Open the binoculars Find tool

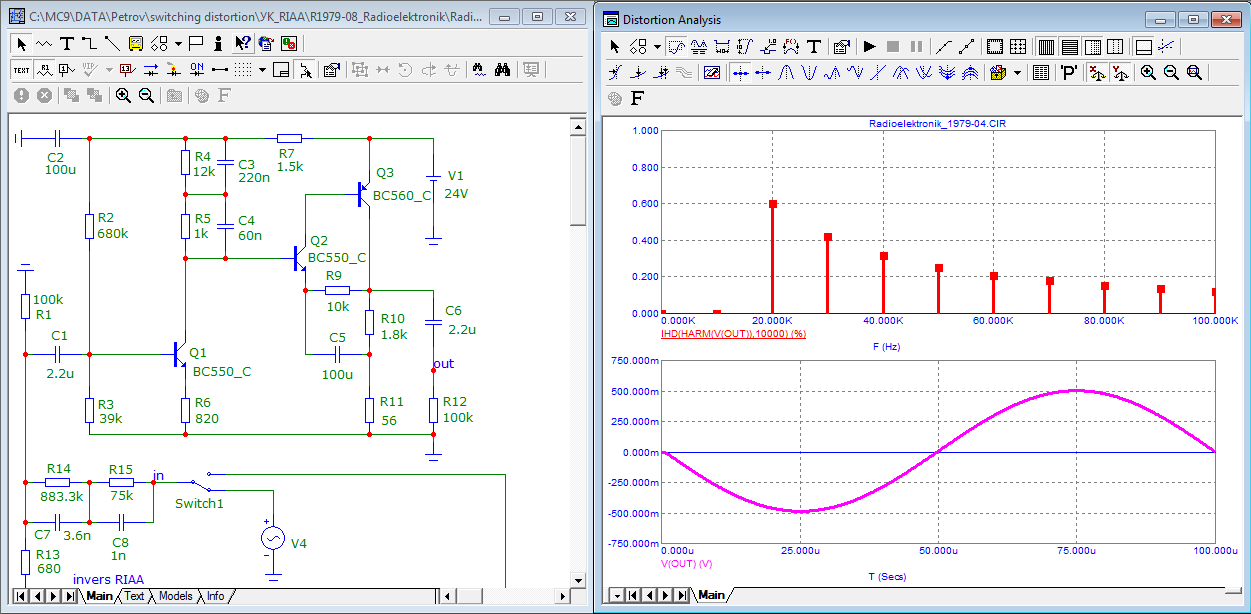503,69
